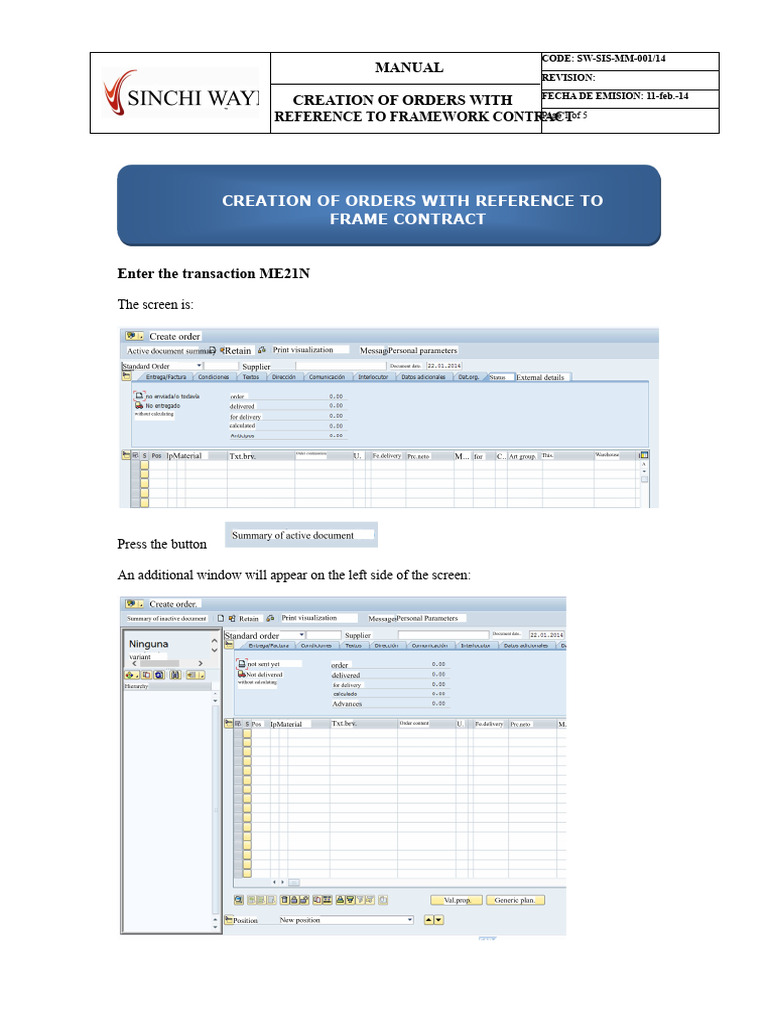Click not sent yet status icon
This screenshot has height=1024, width=768.
[x=242, y=664]
